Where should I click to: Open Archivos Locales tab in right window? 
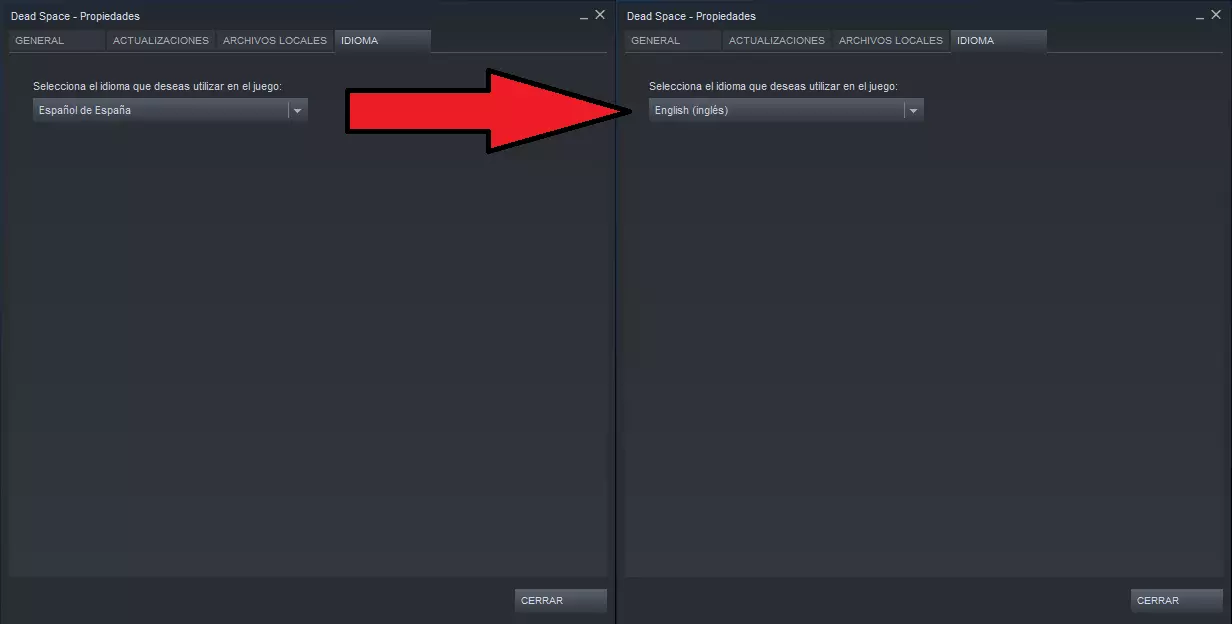891,41
